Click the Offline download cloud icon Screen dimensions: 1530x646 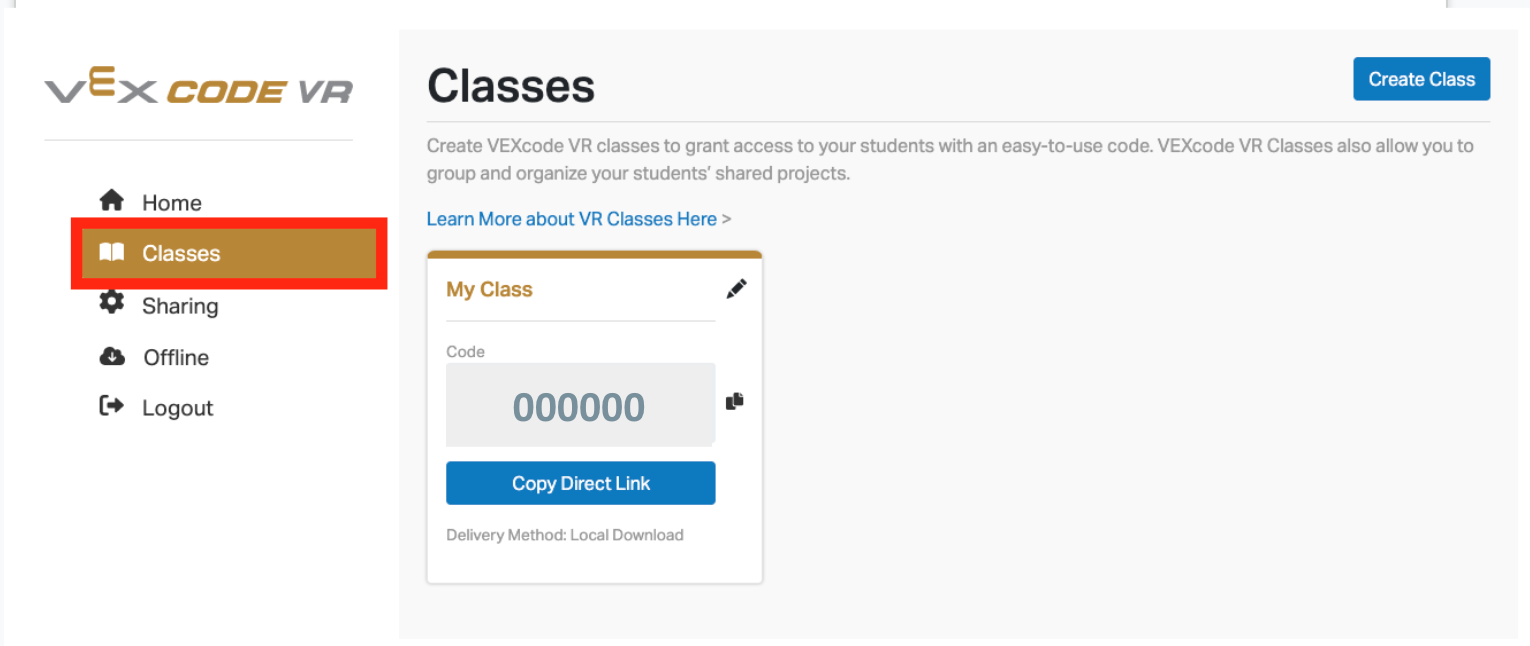click(112, 356)
